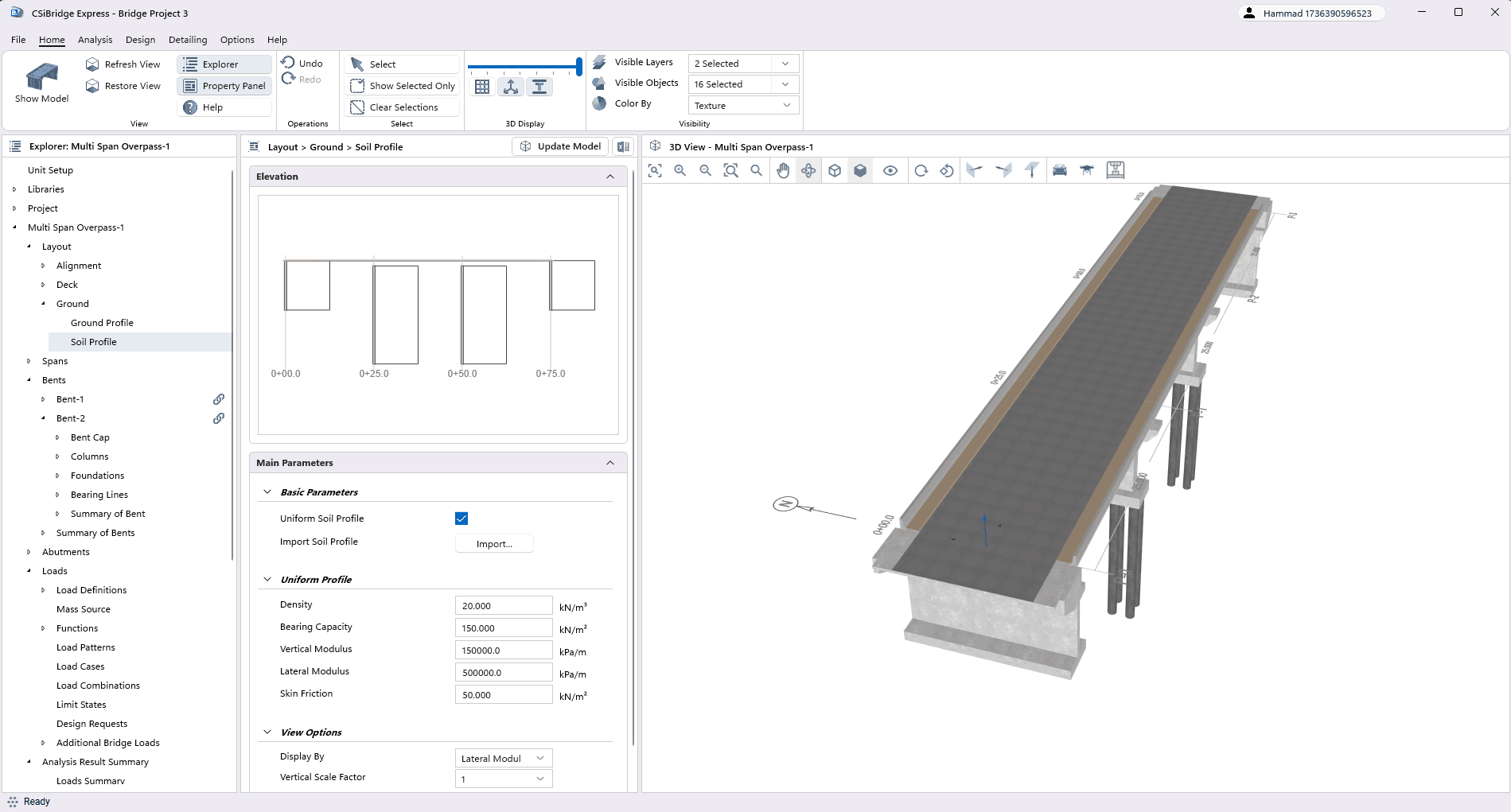Toggle the Explorer panel button

pyautogui.click(x=224, y=64)
